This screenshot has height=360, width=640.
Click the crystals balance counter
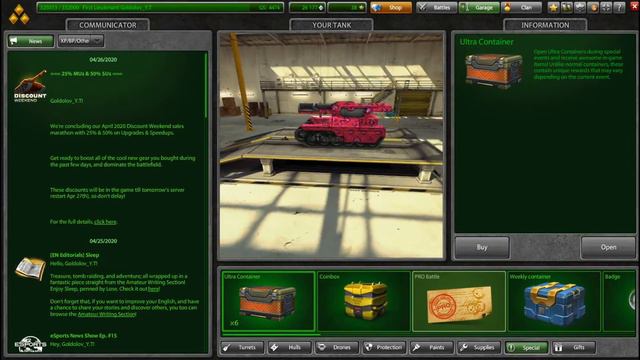click(307, 7)
